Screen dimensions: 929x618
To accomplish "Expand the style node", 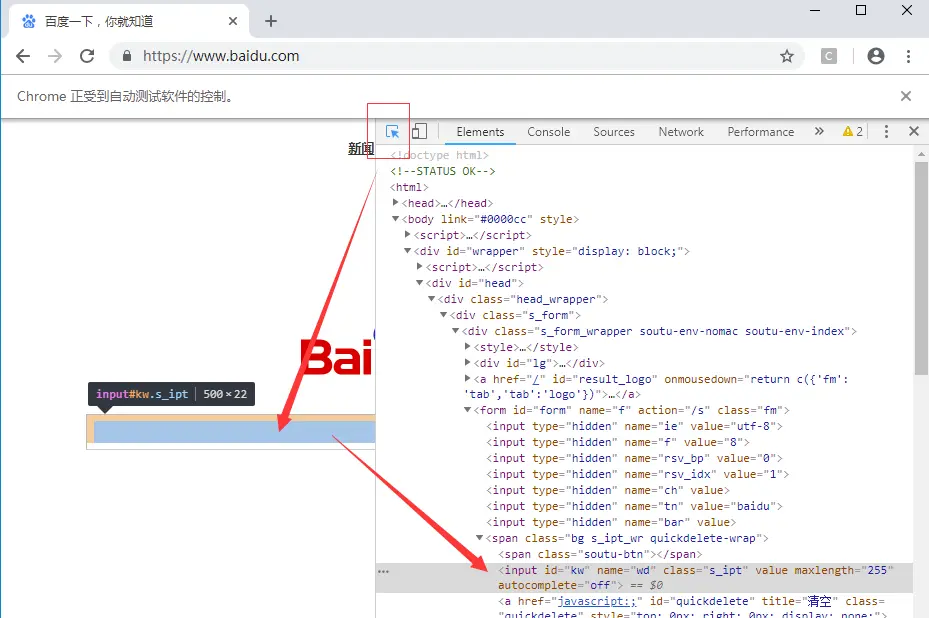I will (x=467, y=347).
